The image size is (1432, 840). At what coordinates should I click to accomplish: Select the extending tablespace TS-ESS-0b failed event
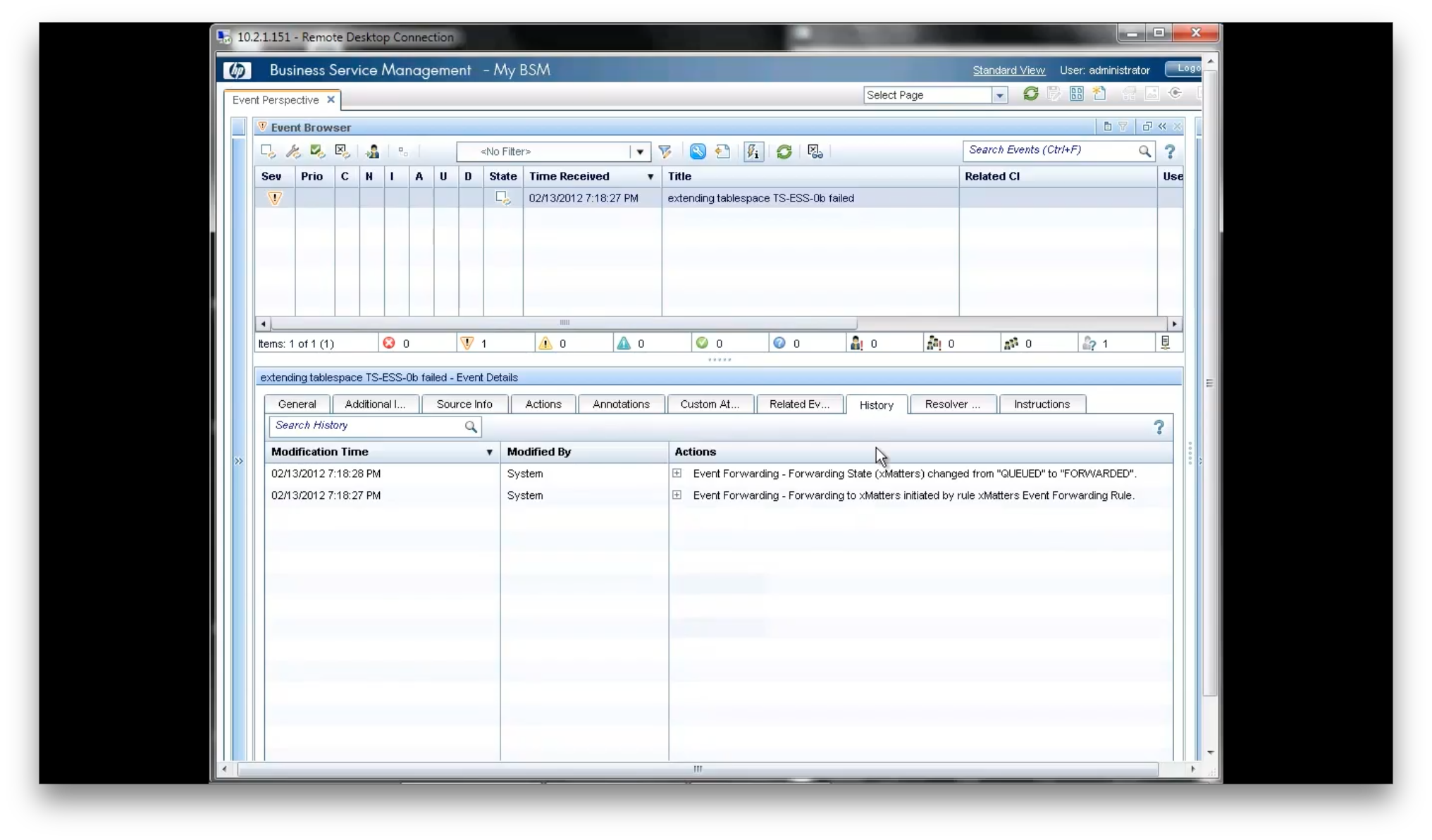(x=761, y=198)
